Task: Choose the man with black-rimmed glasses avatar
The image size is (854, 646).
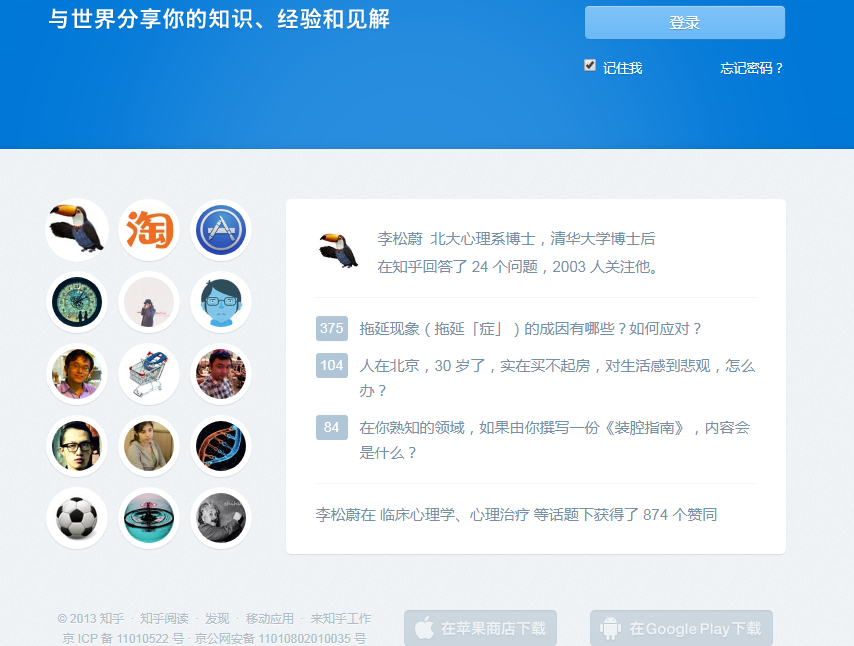Action: [77, 446]
